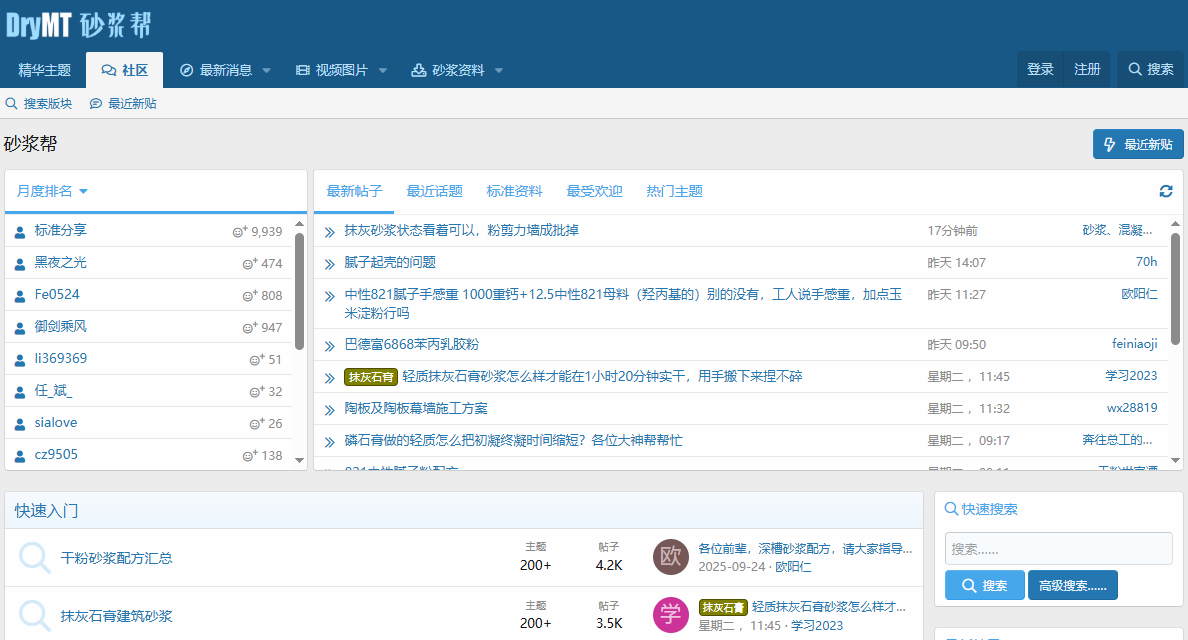Click the double-arrow marker before 腻子起壳的问题
This screenshot has height=640, width=1188.
coord(329,263)
